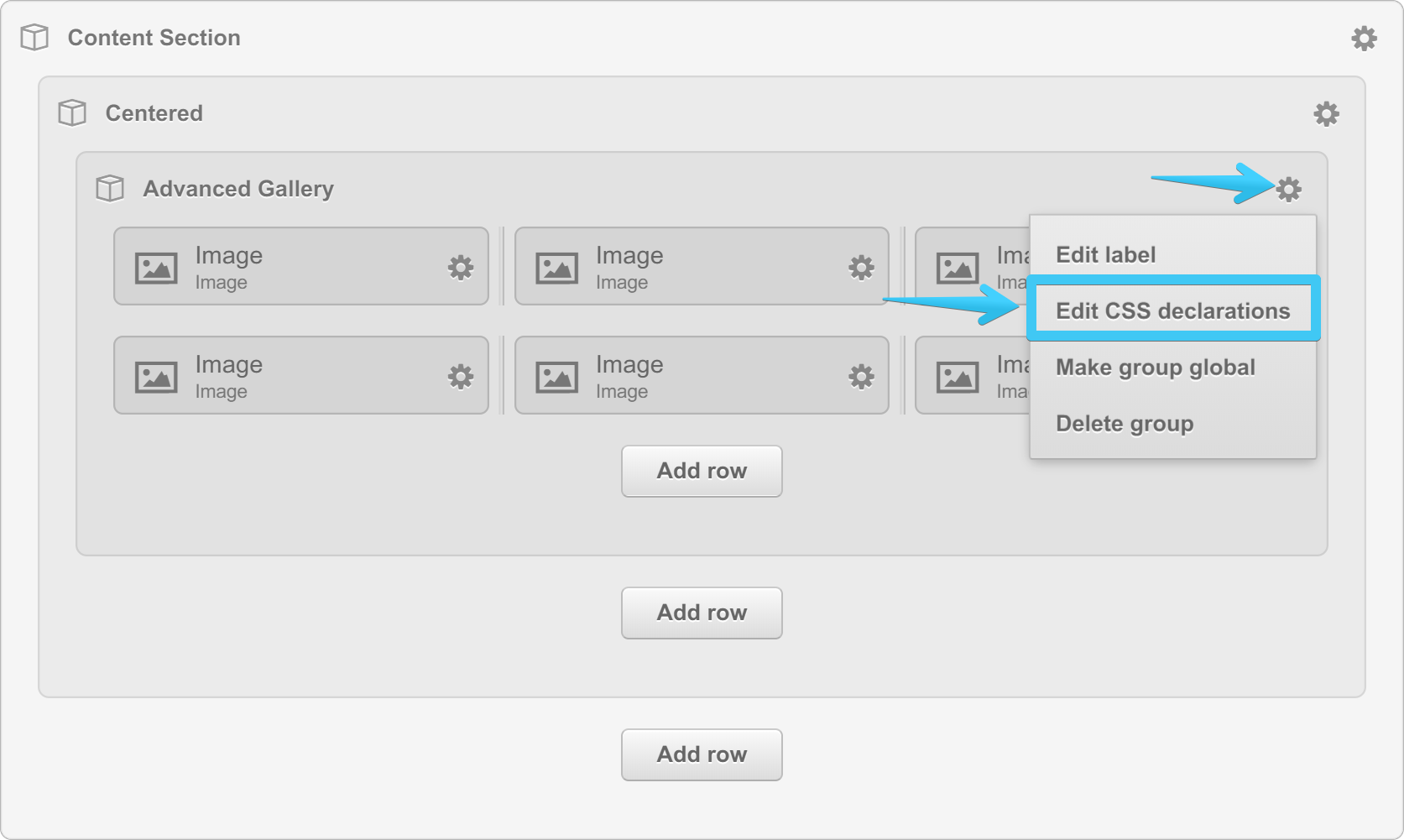Click the Advanced Gallery cube icon
Viewport: 1404px width, 840px height.
[x=110, y=189]
